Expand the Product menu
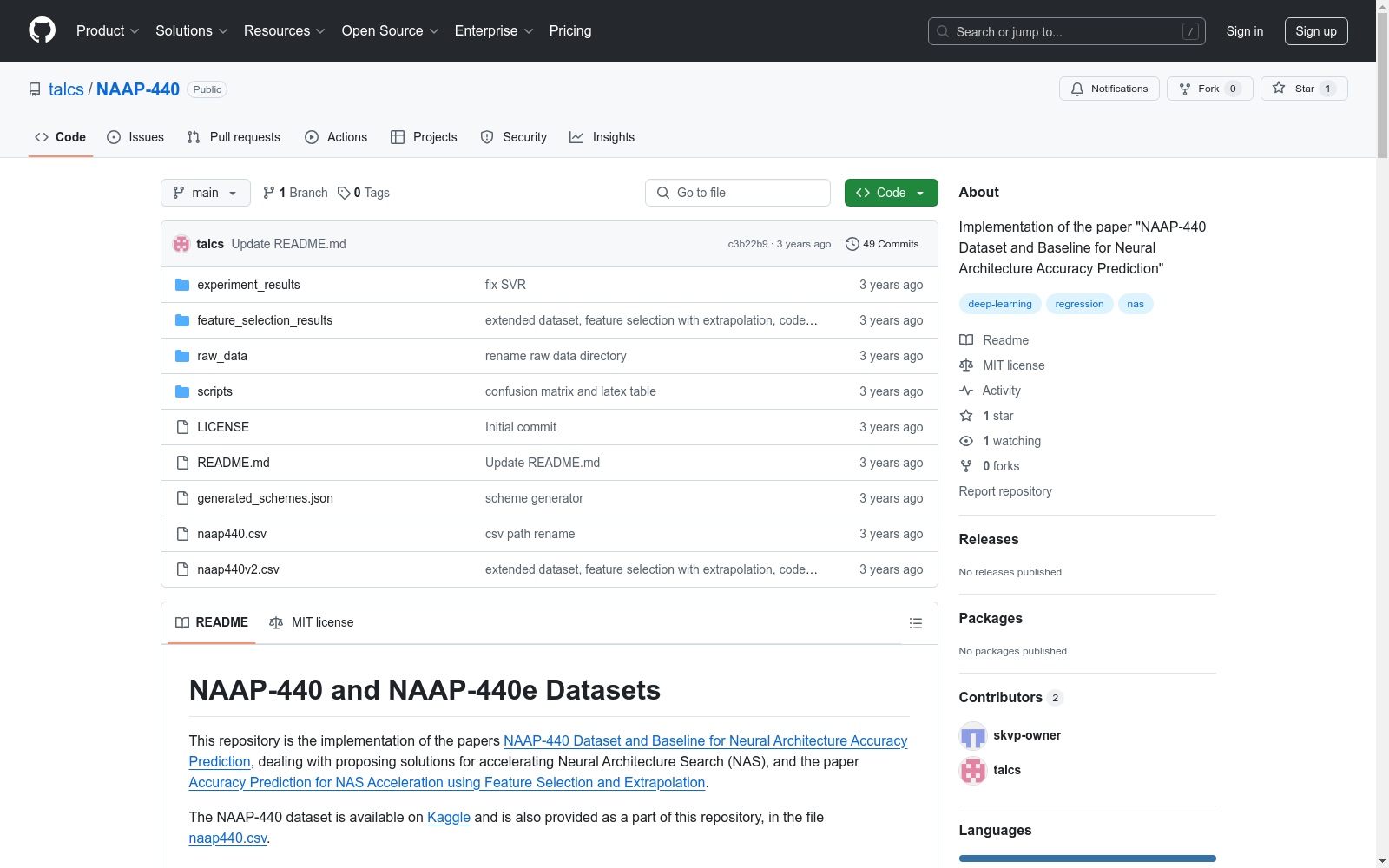 click(x=108, y=30)
